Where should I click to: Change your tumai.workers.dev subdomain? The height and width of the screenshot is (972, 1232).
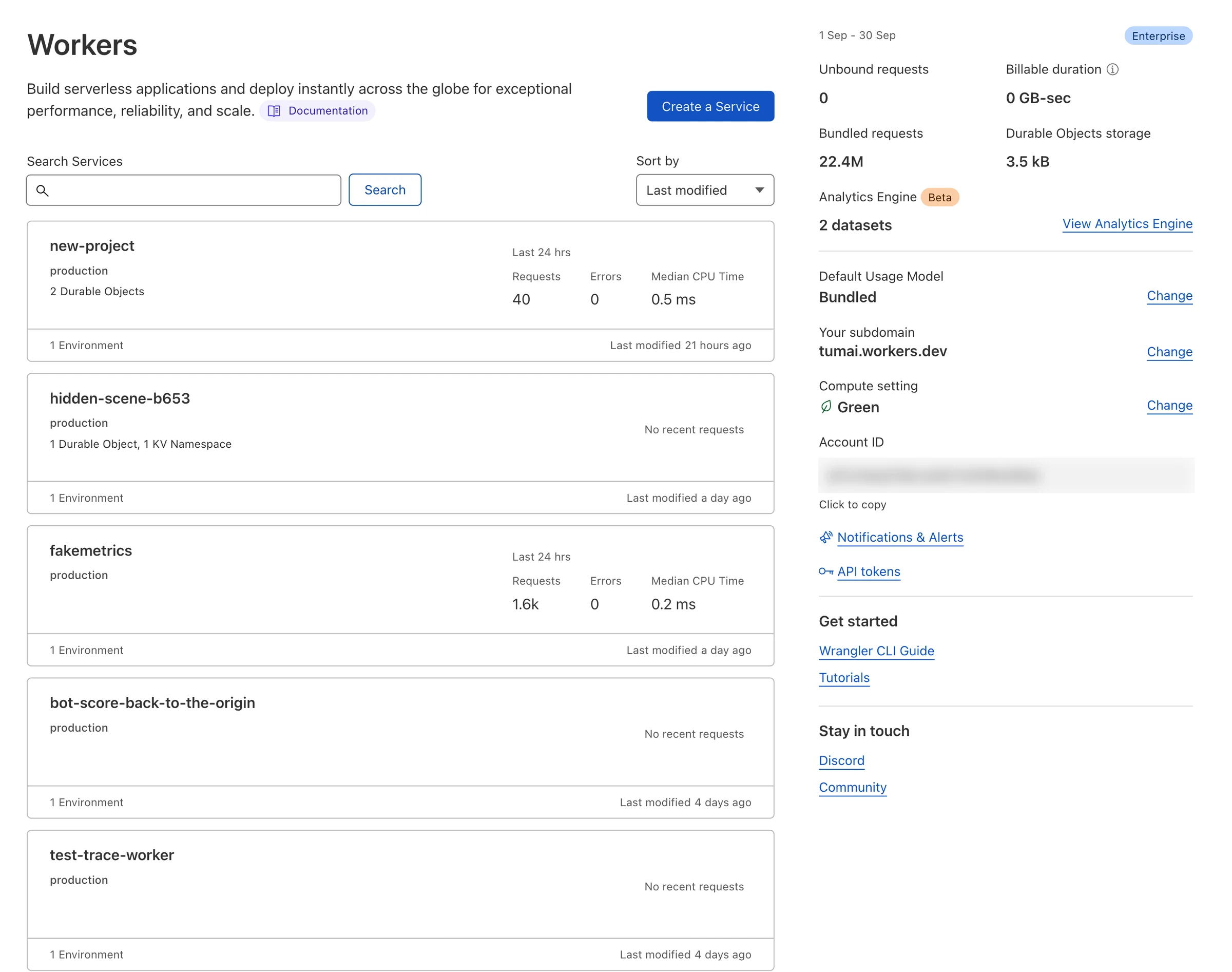tap(1169, 352)
